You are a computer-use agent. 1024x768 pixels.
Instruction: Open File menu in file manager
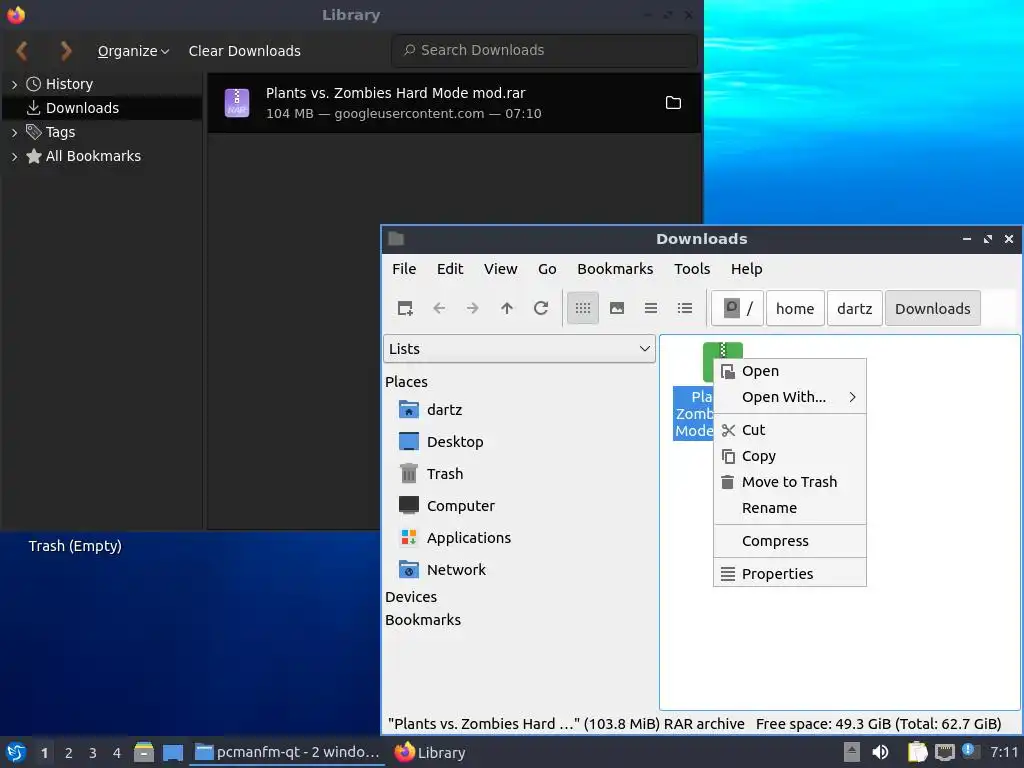click(x=404, y=269)
